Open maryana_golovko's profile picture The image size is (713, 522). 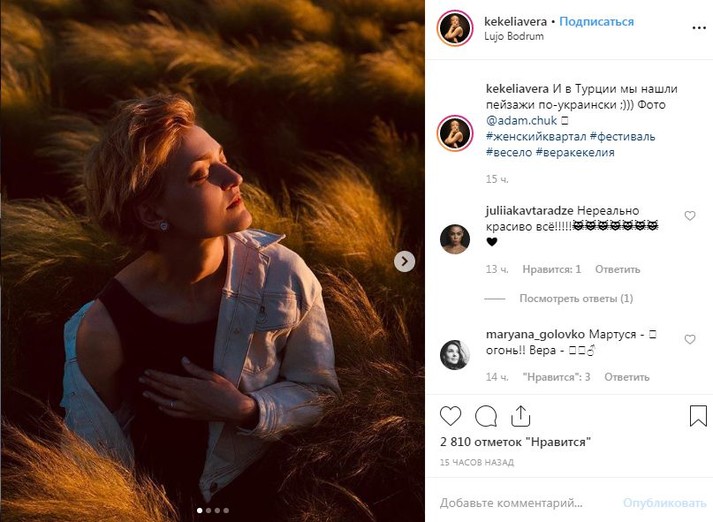455,354
